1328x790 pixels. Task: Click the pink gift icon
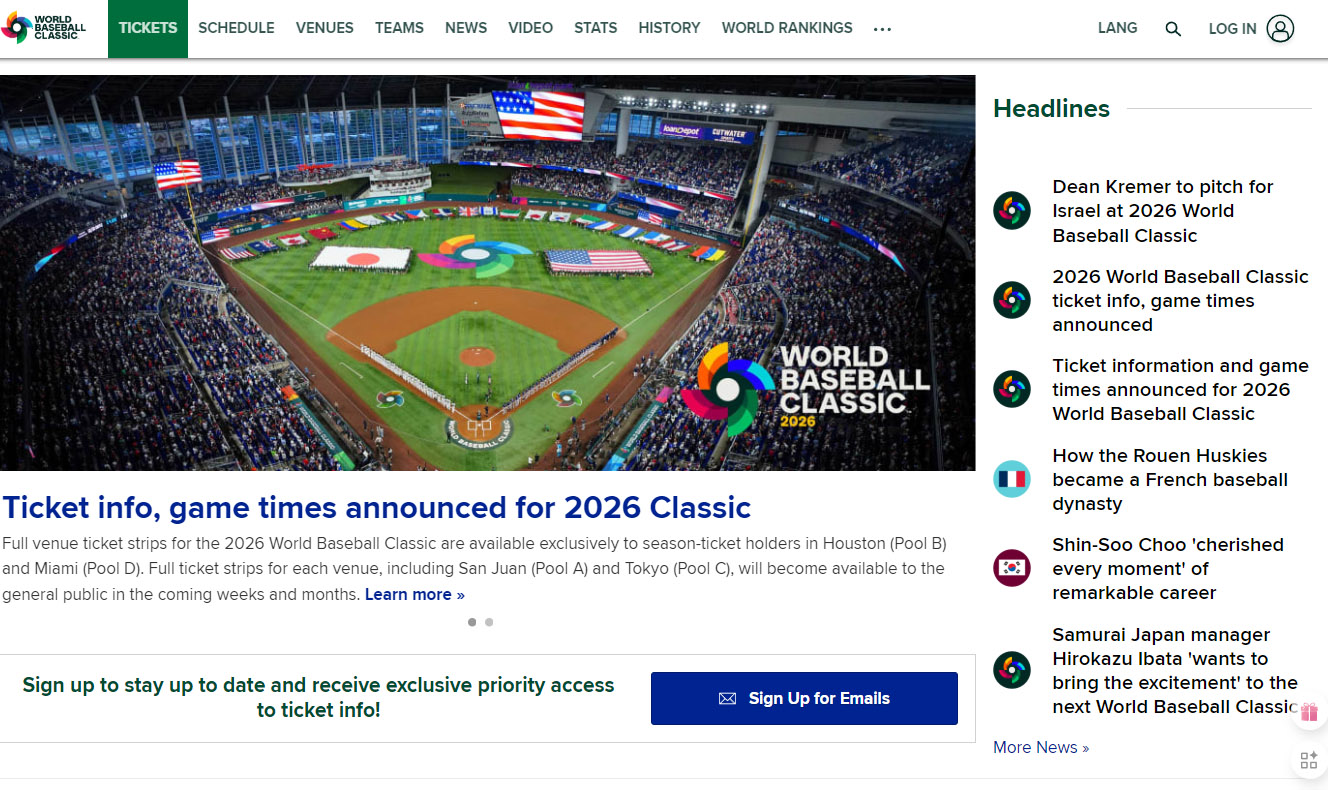click(1309, 712)
